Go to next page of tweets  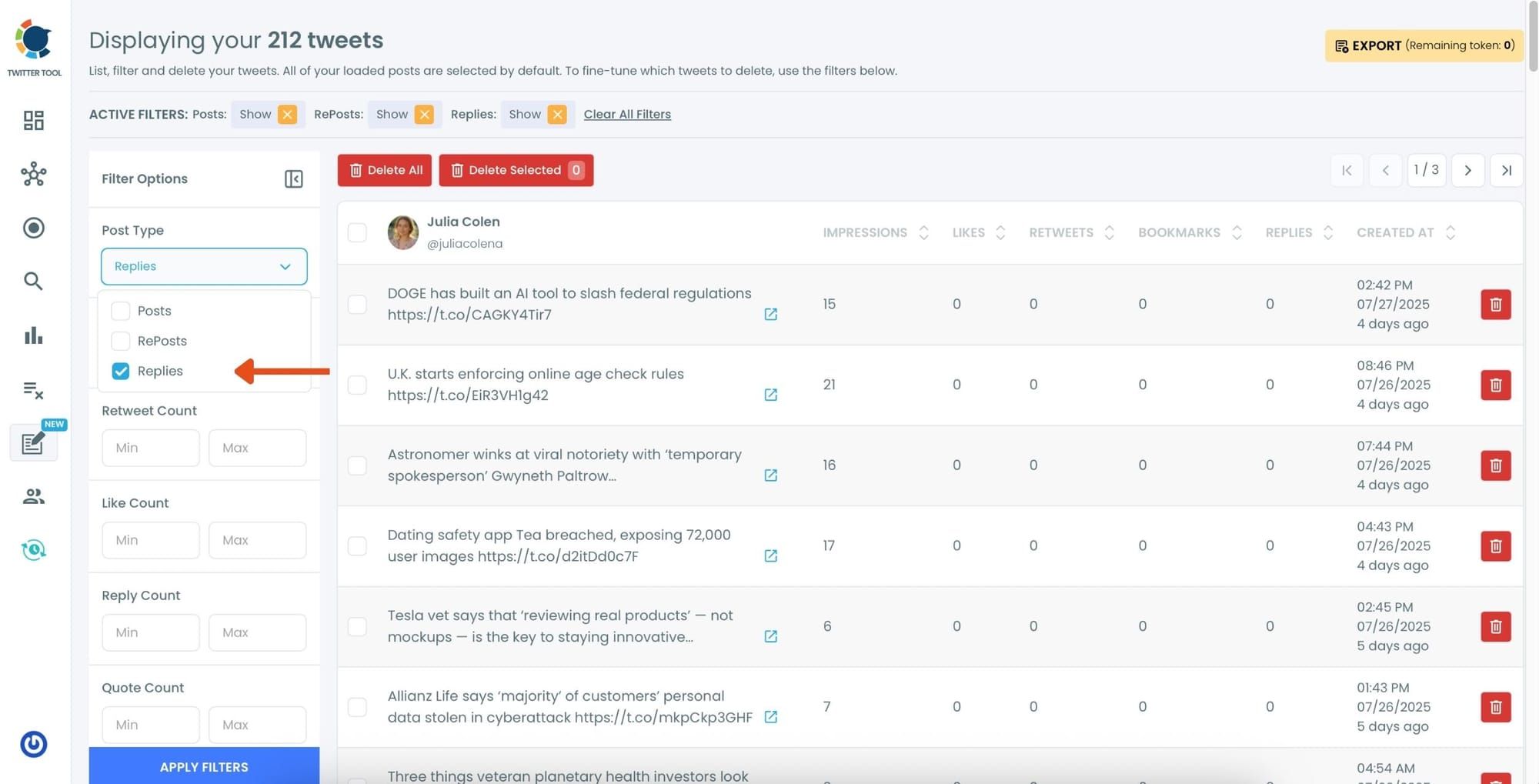pos(1467,170)
